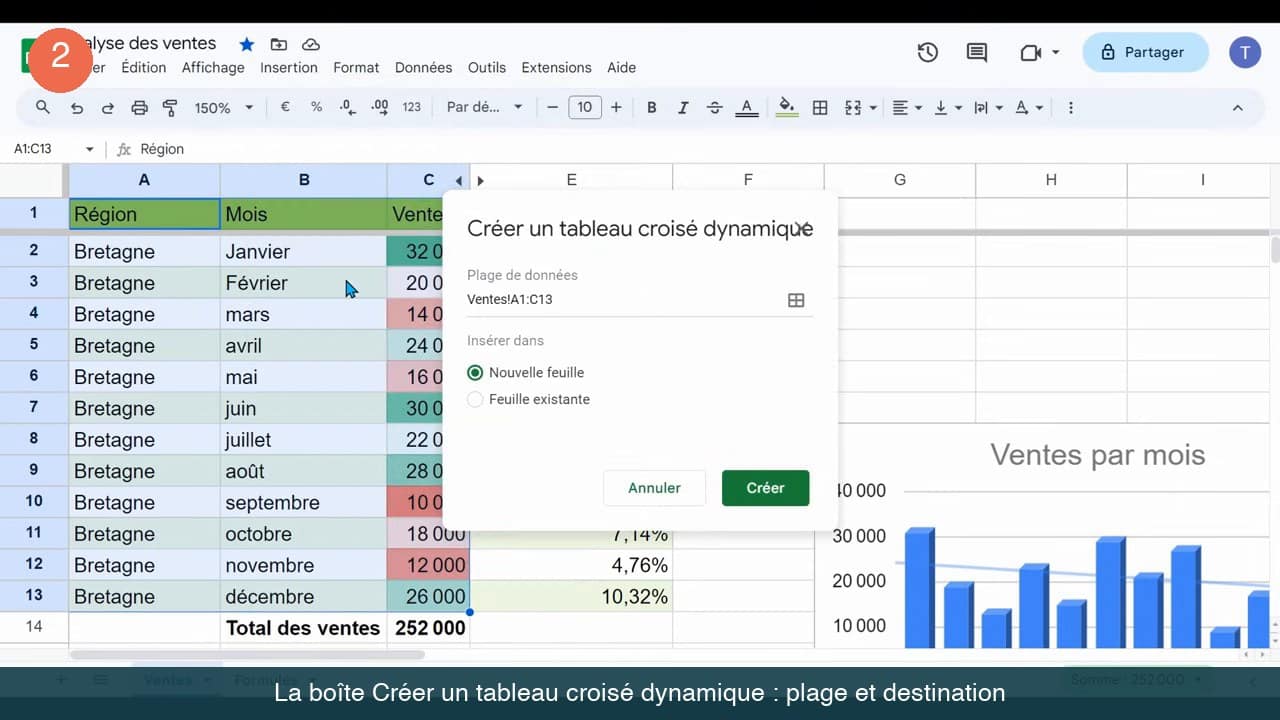Toggle strikethrough formatting
The width and height of the screenshot is (1280, 720).
click(x=715, y=107)
